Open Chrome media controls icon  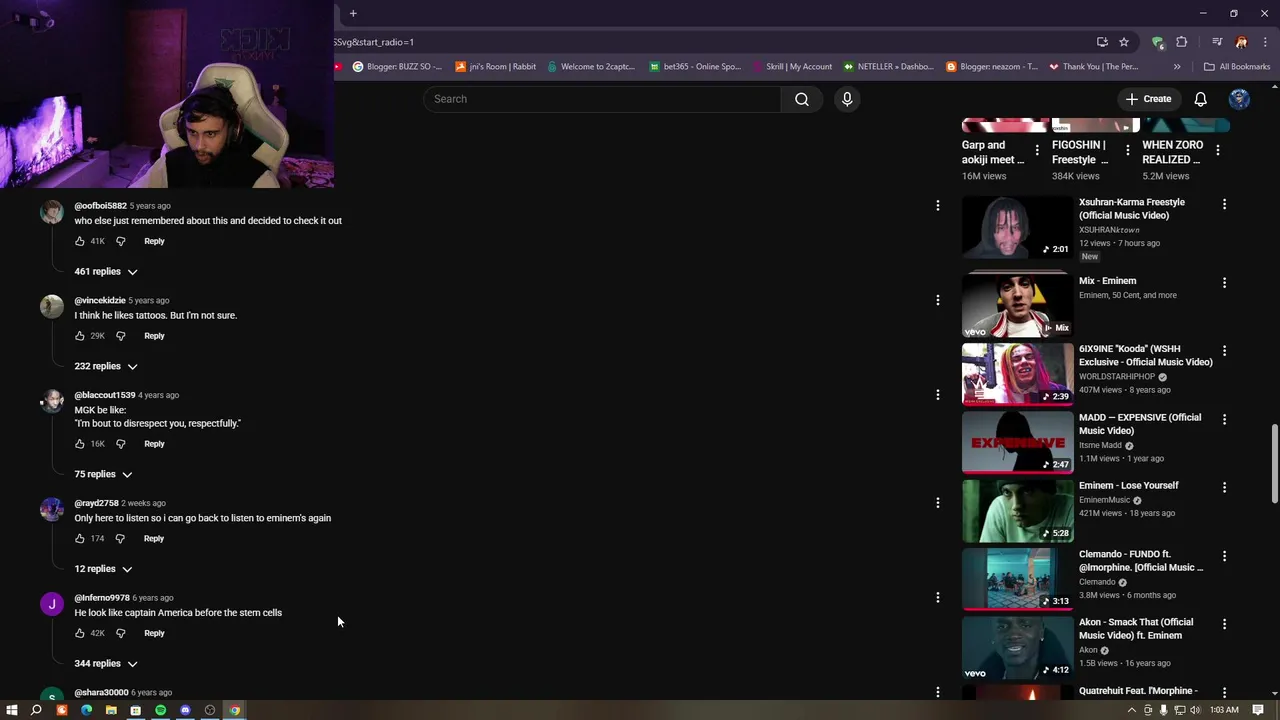(x=1217, y=42)
